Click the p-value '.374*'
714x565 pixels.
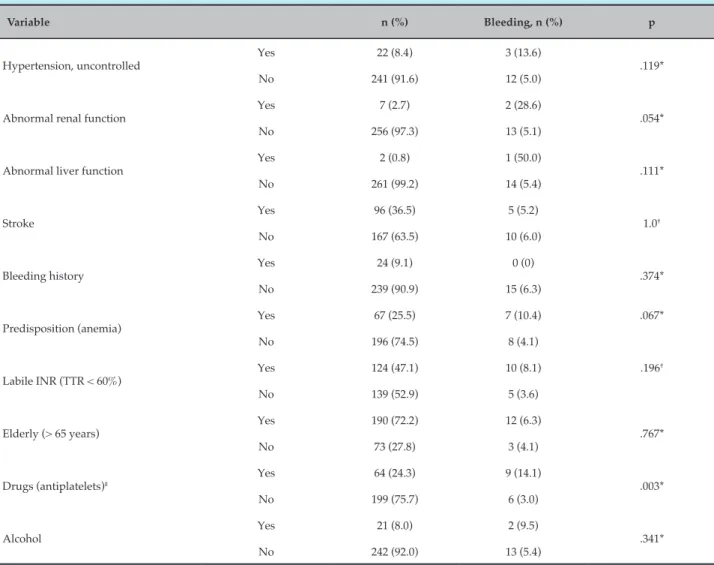[x=652, y=276]
